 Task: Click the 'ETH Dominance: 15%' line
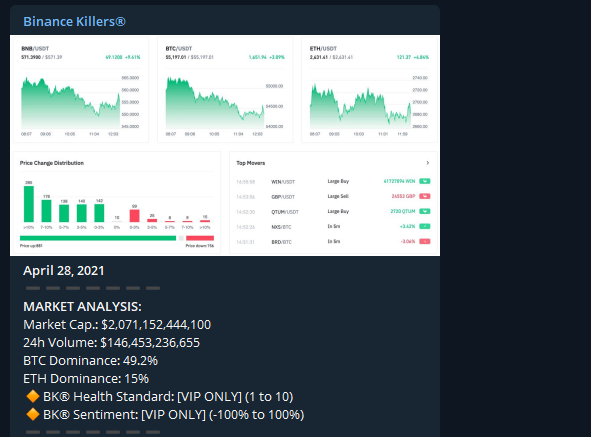pyautogui.click(x=86, y=379)
